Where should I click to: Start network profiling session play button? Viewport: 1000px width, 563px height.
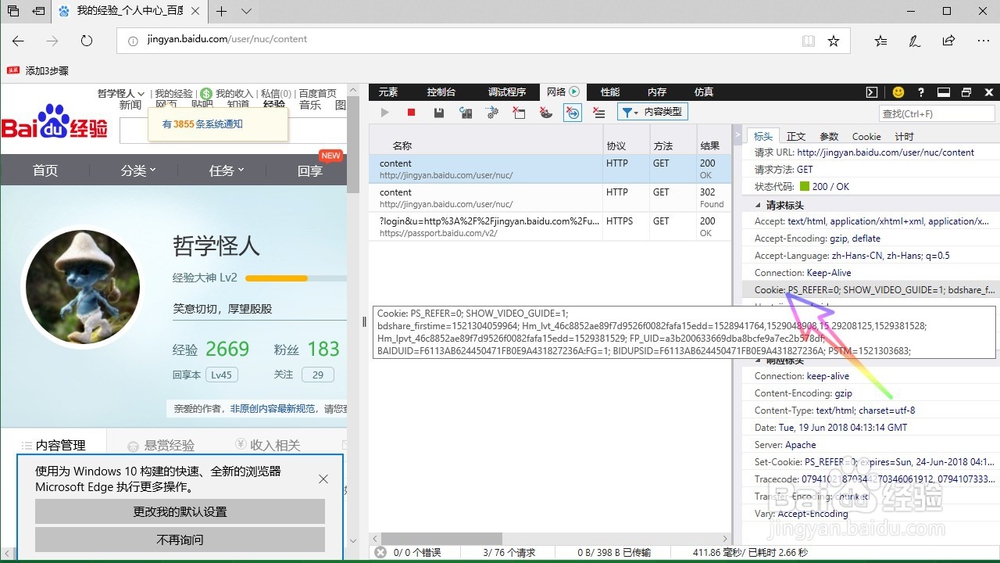pyautogui.click(x=385, y=113)
